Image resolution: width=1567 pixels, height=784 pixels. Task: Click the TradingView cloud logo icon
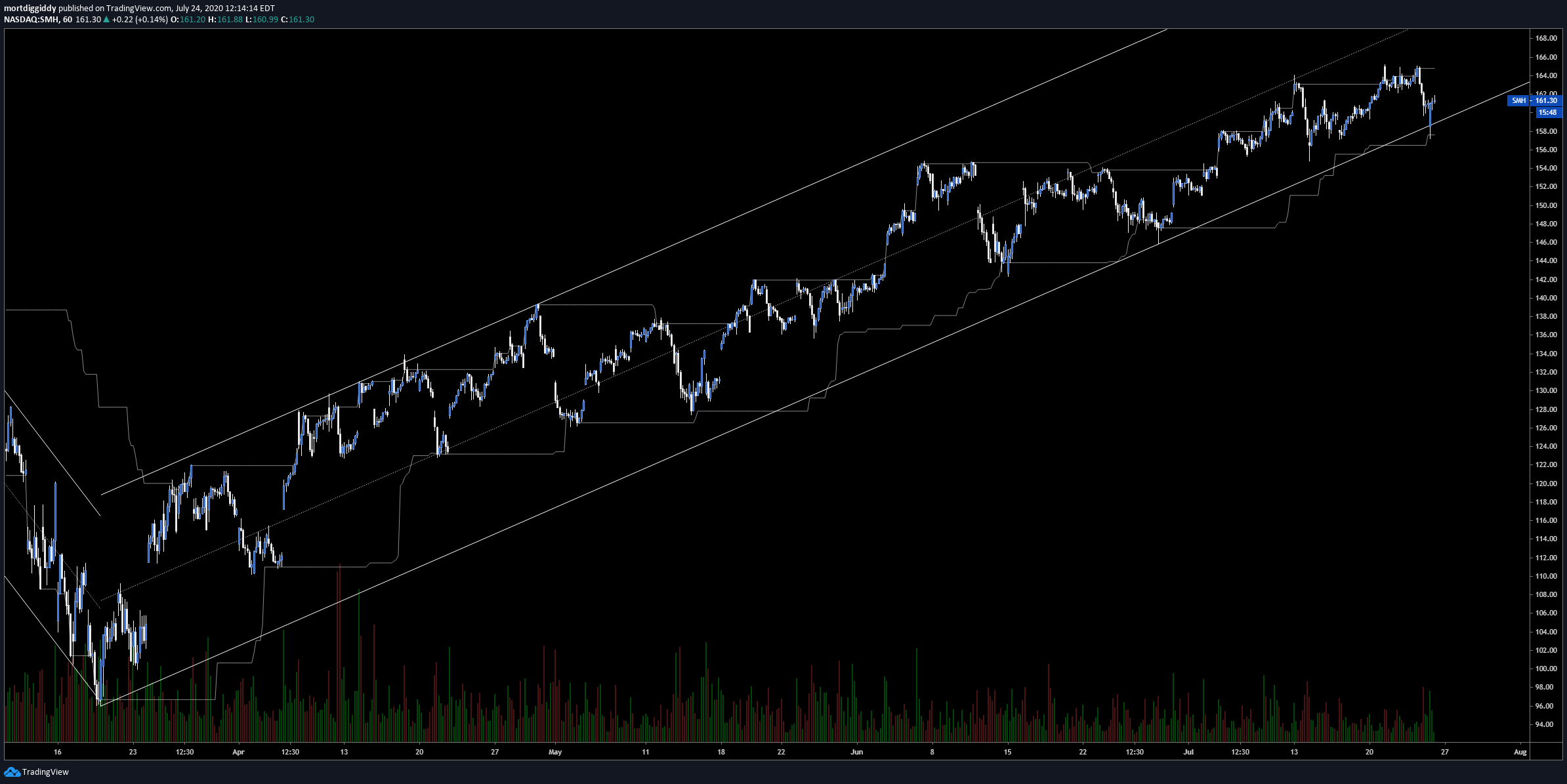click(12, 772)
